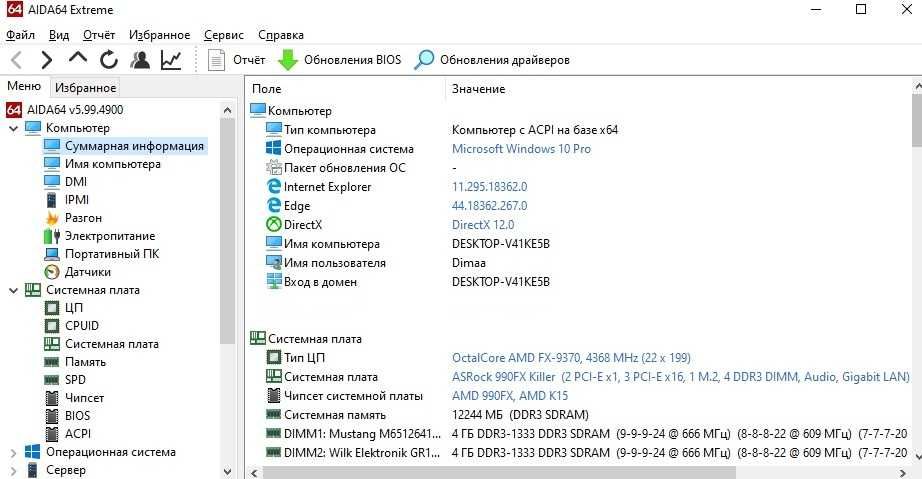Open the Избранное menu in the menu bar
922x479 pixels.
pos(159,35)
